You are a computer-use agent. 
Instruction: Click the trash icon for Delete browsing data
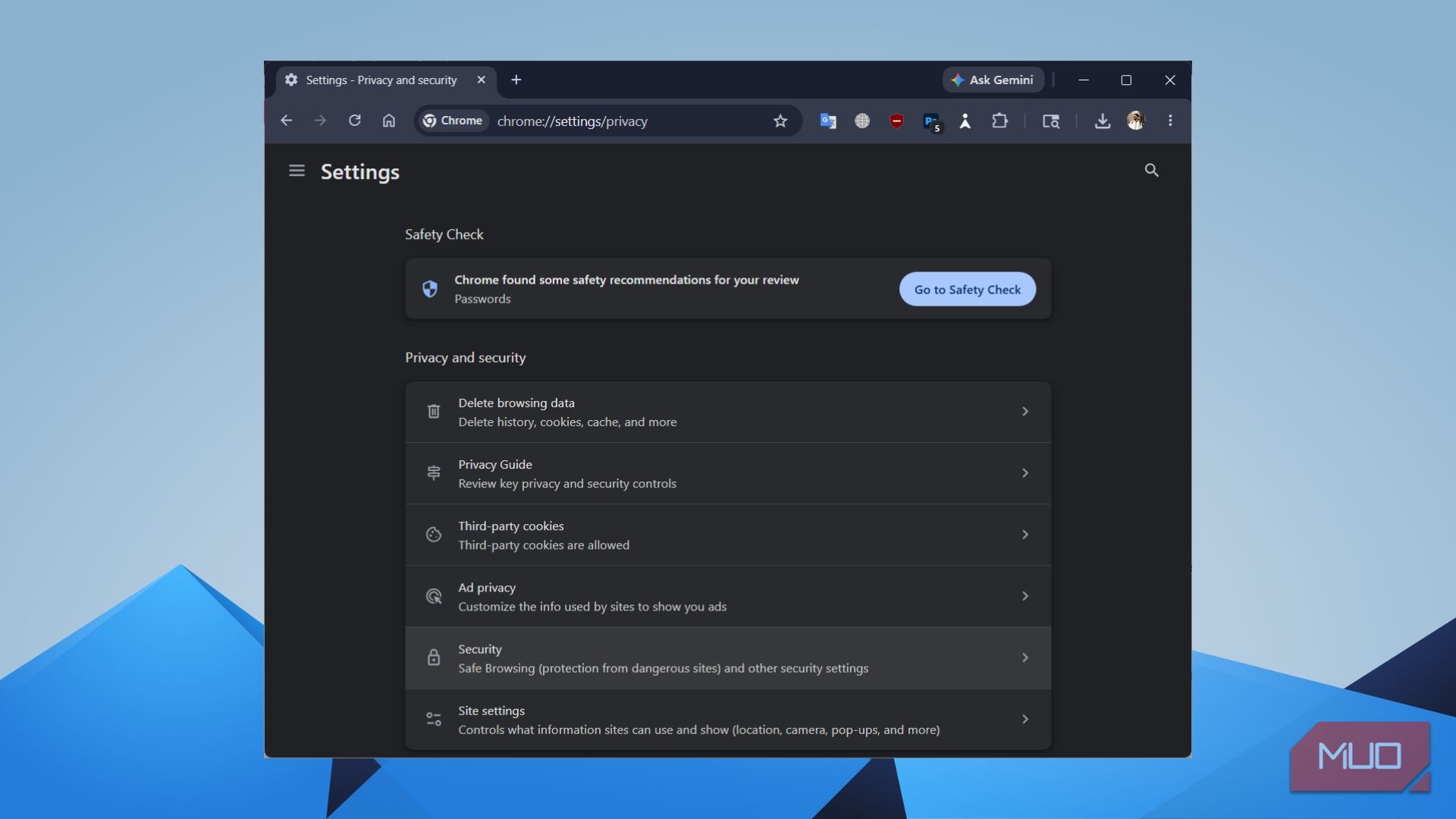tap(434, 411)
